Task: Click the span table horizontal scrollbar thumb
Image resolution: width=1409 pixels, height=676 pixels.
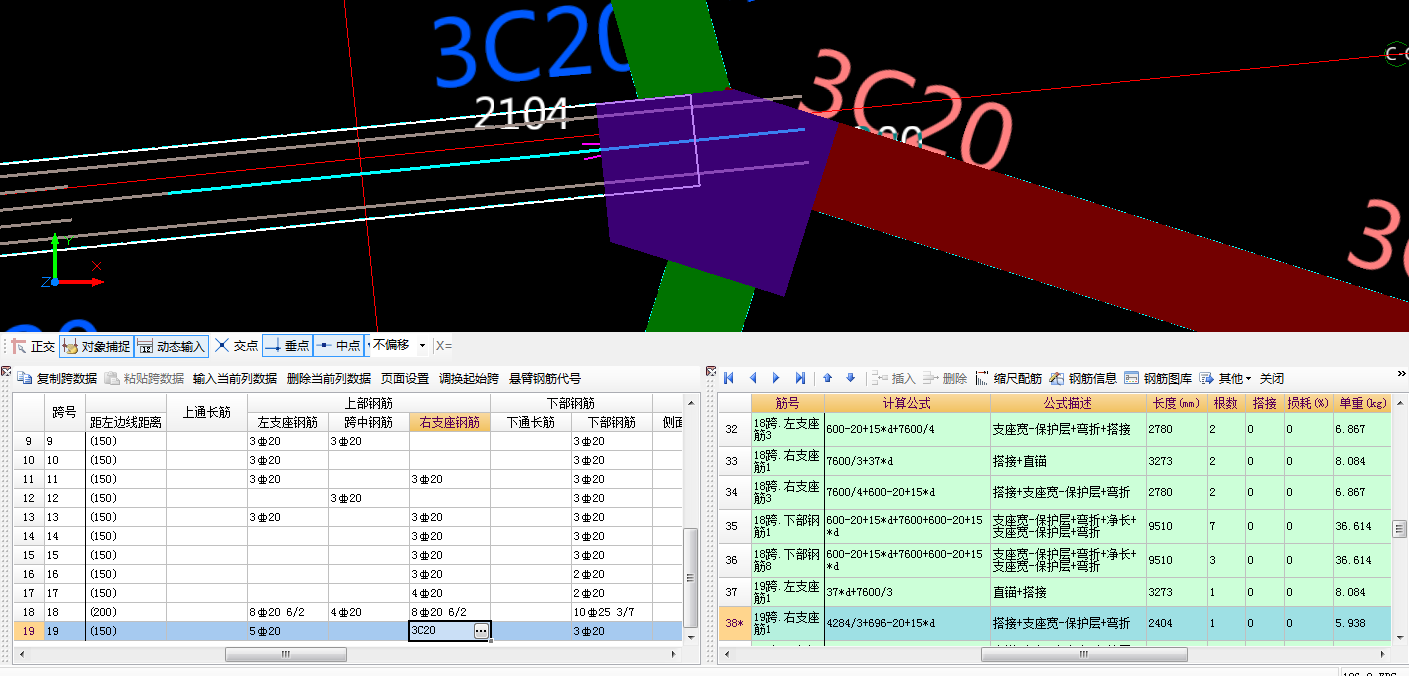Action: [x=285, y=655]
